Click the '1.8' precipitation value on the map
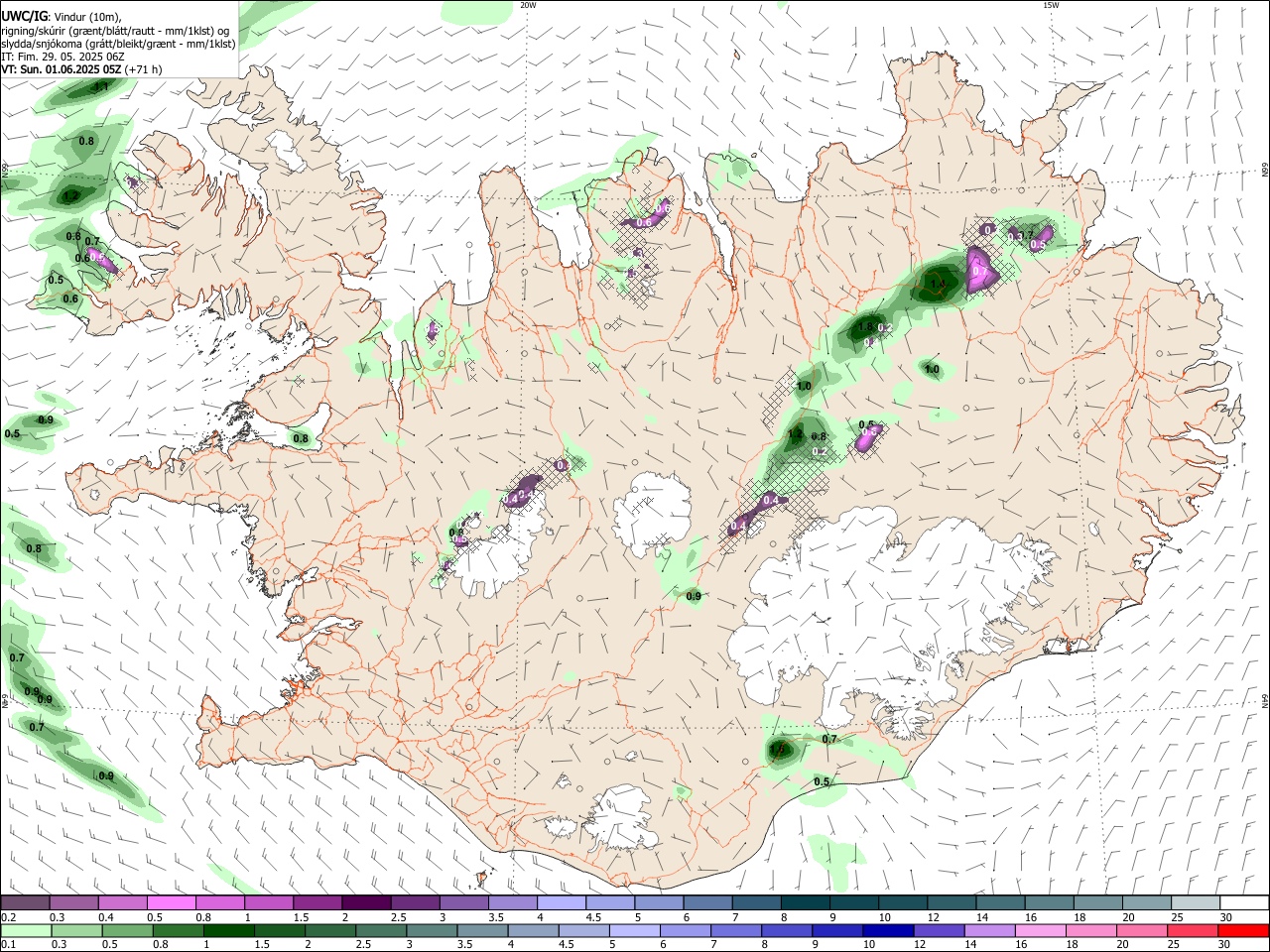Screen dimensions: 1270x952 pyautogui.click(x=864, y=327)
